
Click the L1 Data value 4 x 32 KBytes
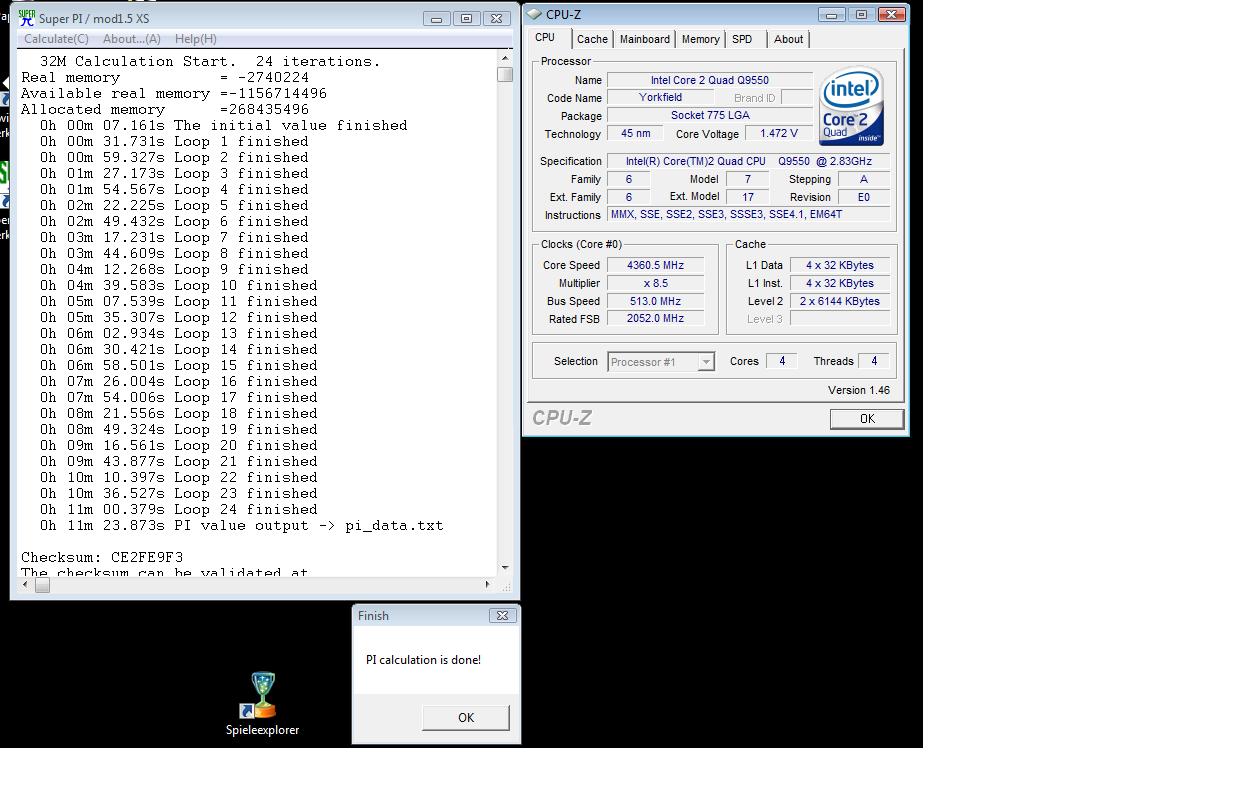839,265
